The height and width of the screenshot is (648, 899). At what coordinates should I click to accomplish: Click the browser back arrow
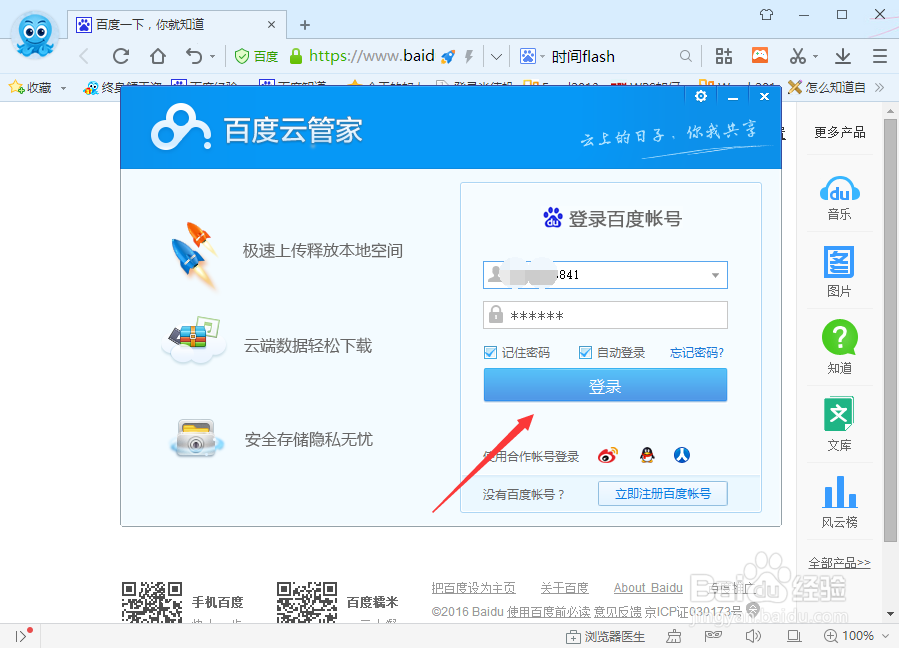click(x=84, y=56)
